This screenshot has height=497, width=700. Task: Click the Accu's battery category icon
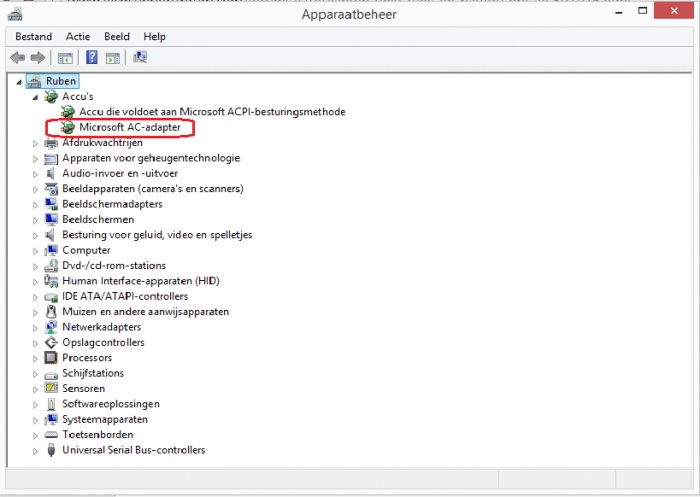[51, 96]
